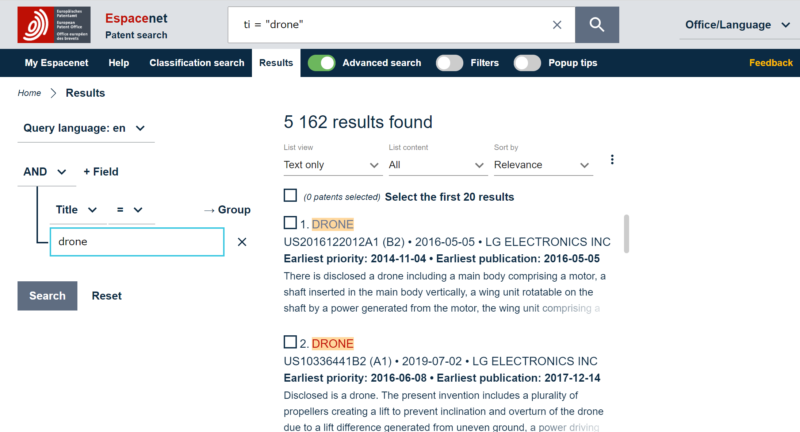Toggle the Advanced search switch

pyautogui.click(x=321, y=63)
